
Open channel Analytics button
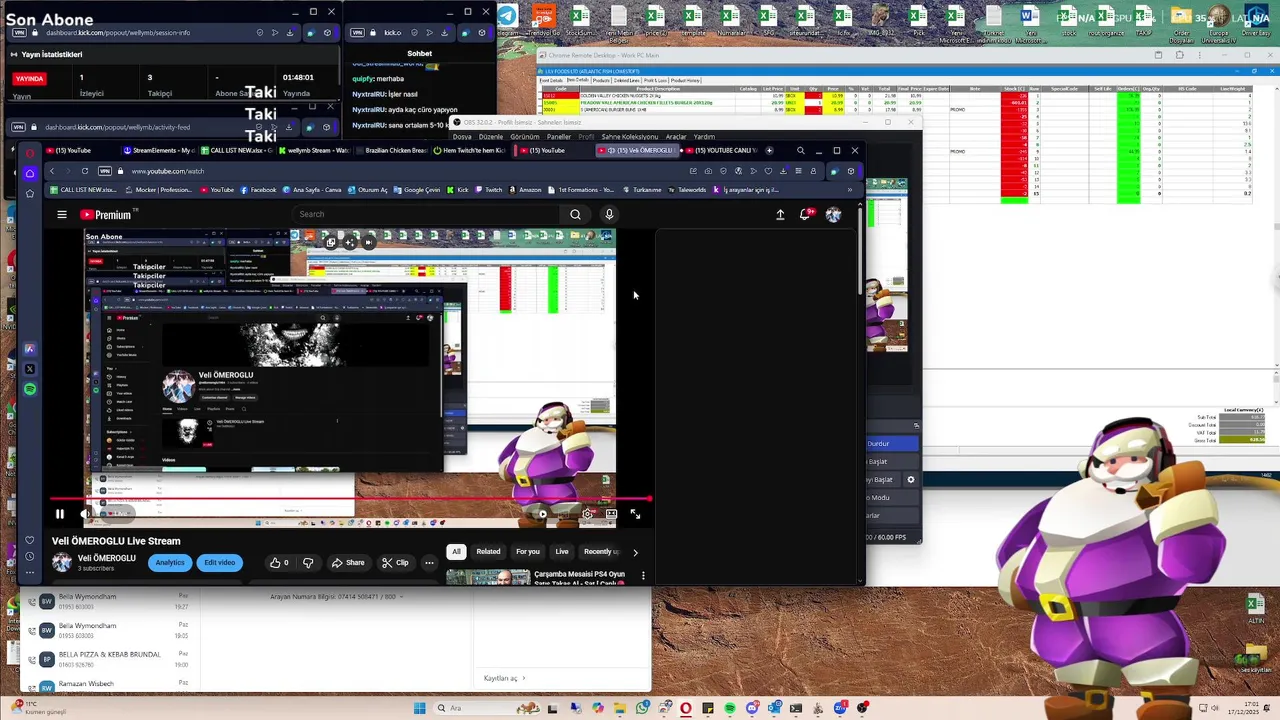click(170, 562)
